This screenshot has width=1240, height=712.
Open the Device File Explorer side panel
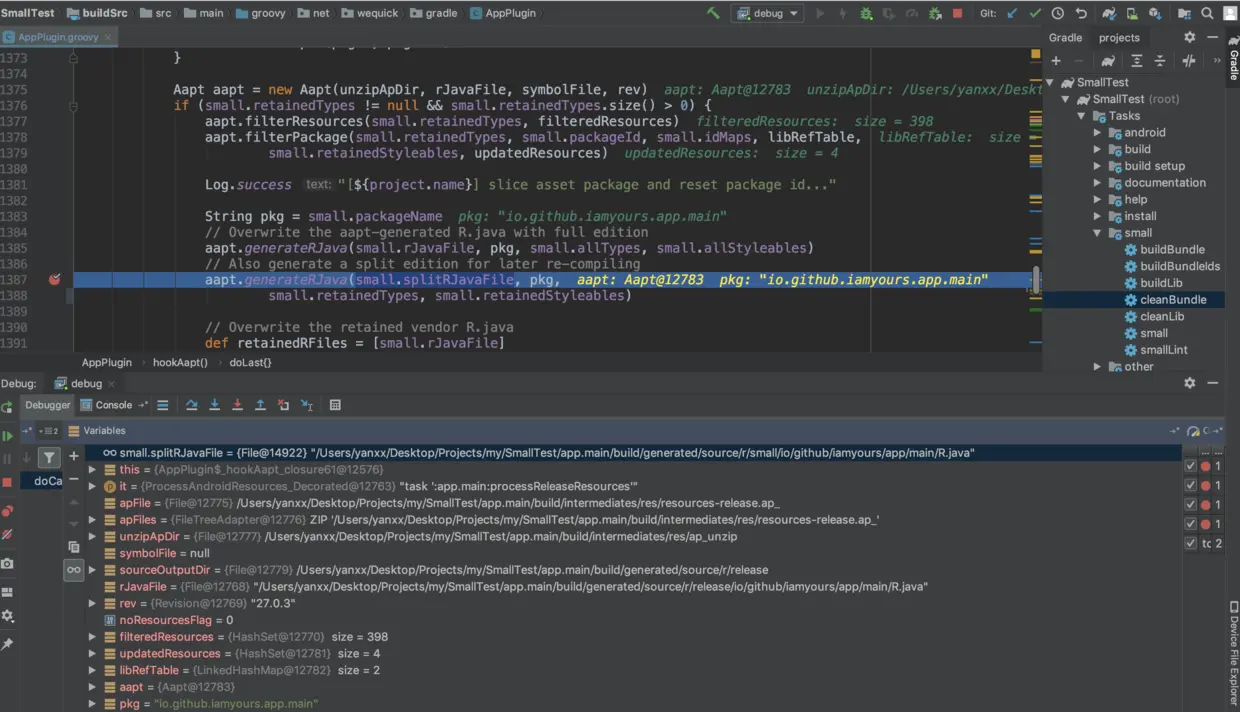1233,650
